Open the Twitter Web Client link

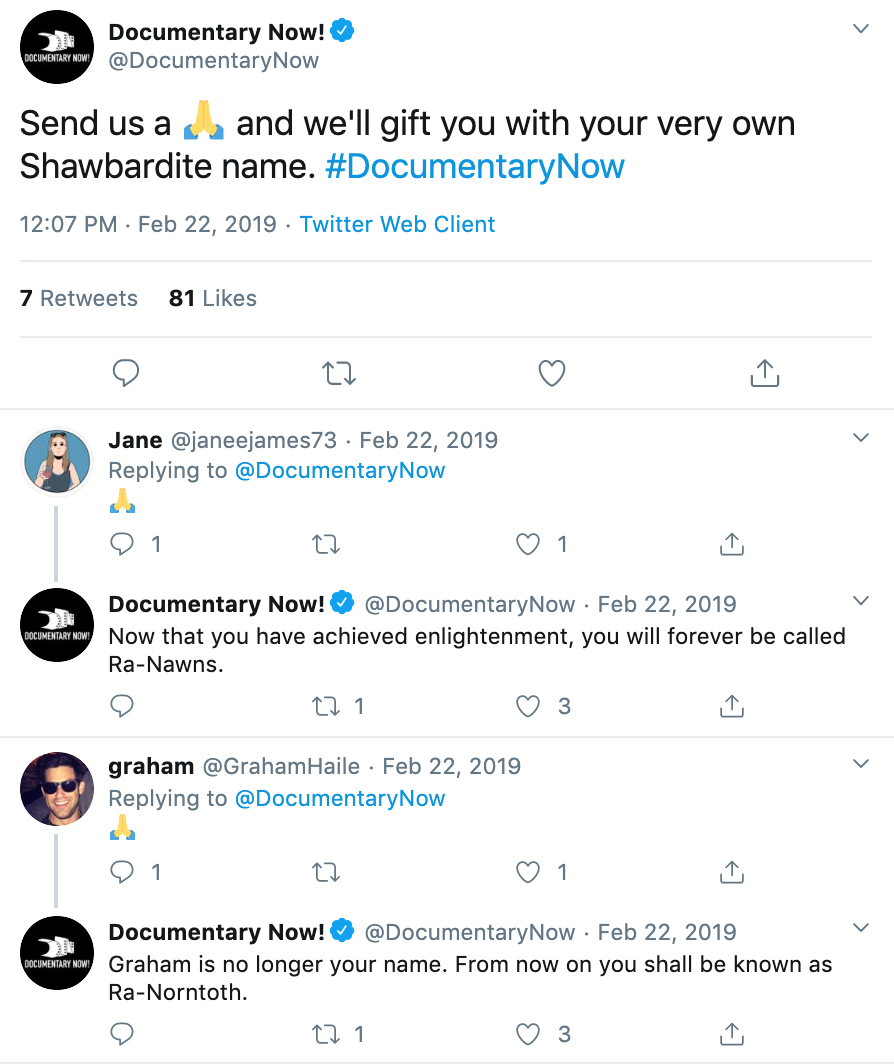pos(397,224)
